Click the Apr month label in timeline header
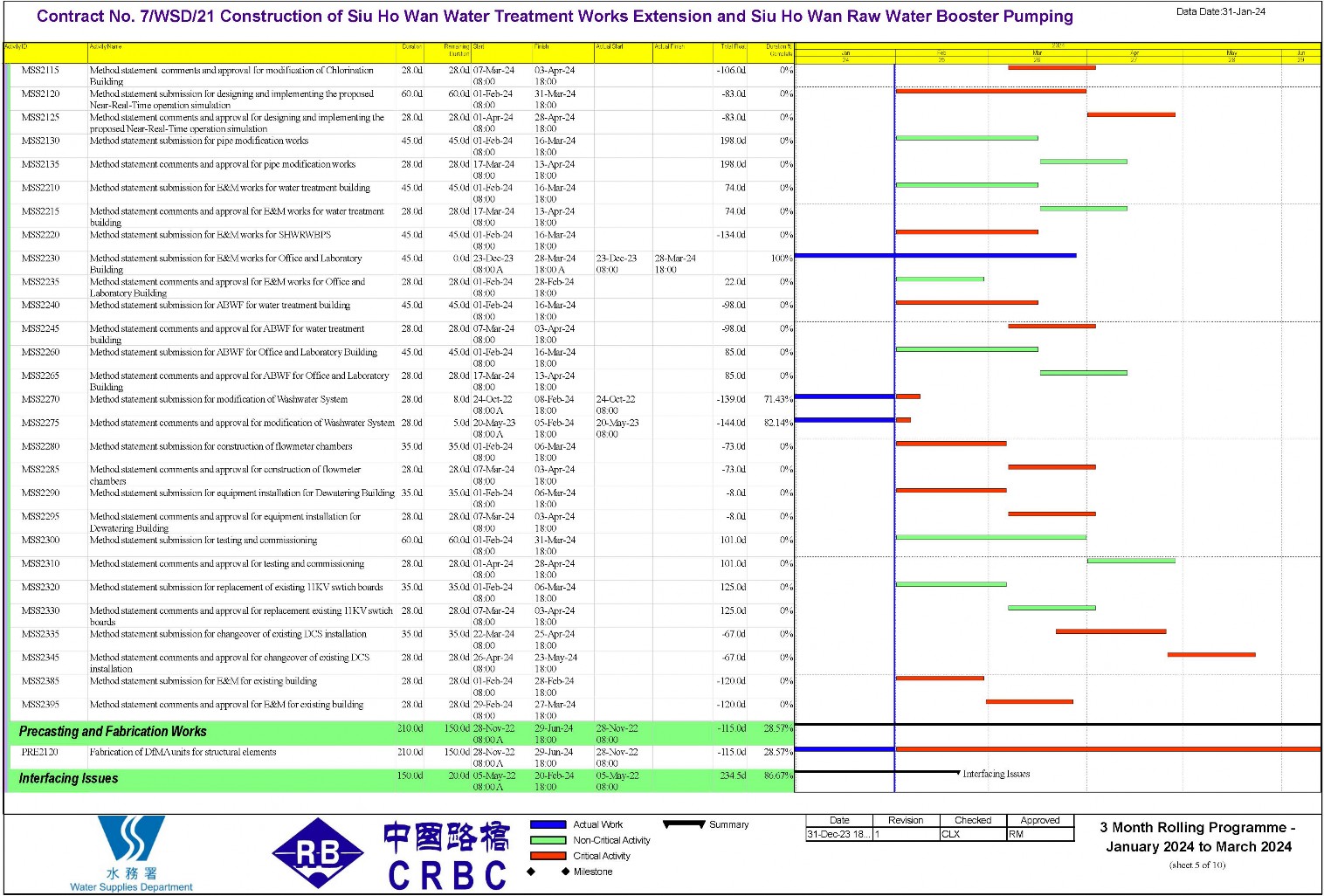Screen dimensions: 1324x896 tap(1134, 52)
